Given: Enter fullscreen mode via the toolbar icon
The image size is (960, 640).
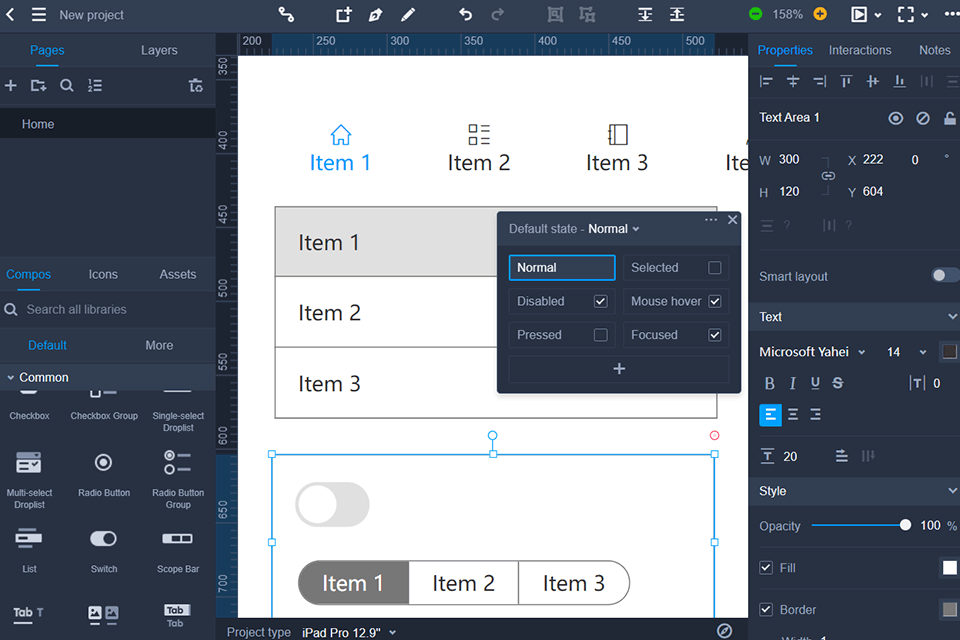Looking at the screenshot, I should pos(906,14).
